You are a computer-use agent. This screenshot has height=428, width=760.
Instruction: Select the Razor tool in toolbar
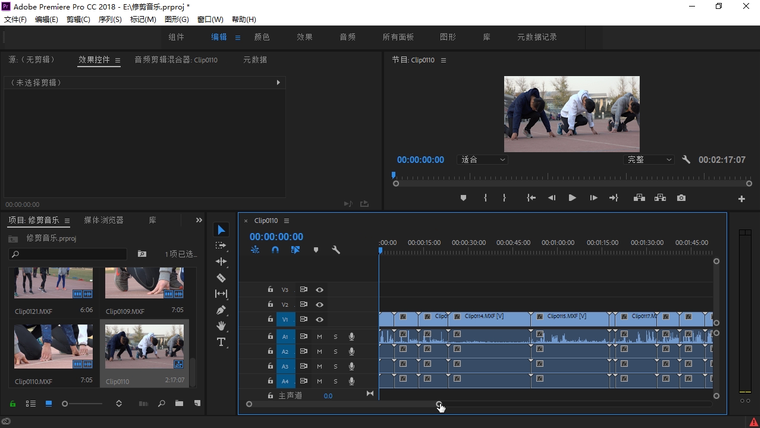tap(221, 278)
